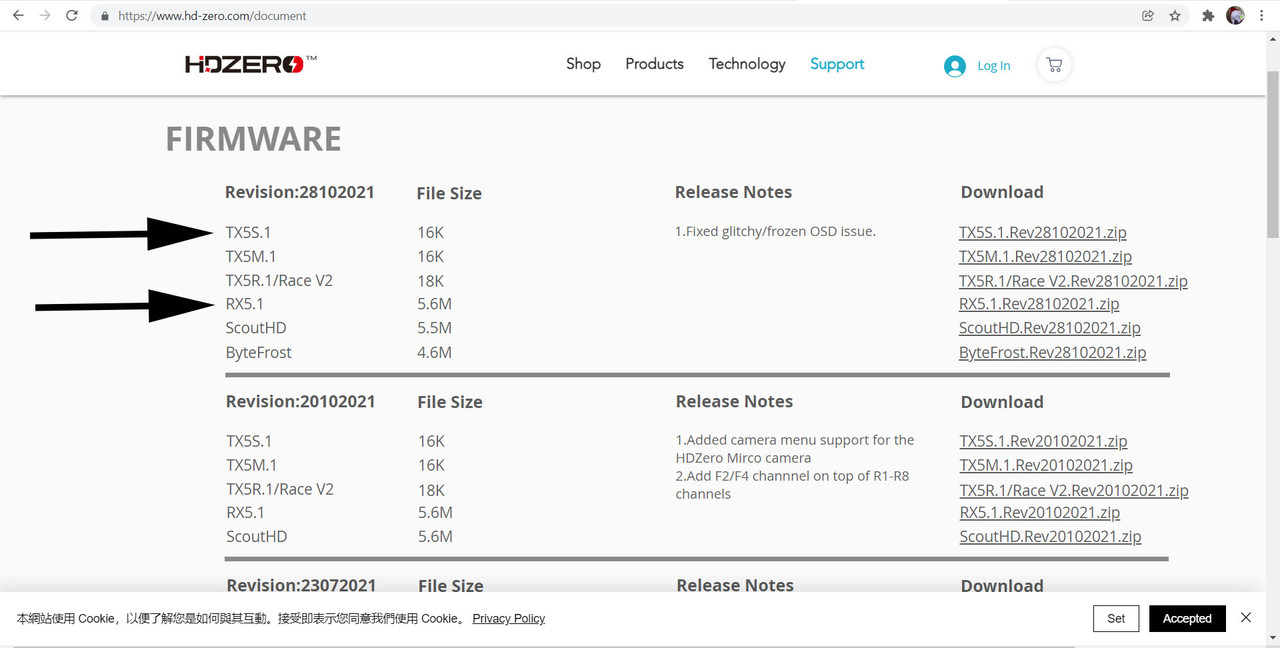
Task: Click the 5.5M file size value
Action: [x=434, y=328]
